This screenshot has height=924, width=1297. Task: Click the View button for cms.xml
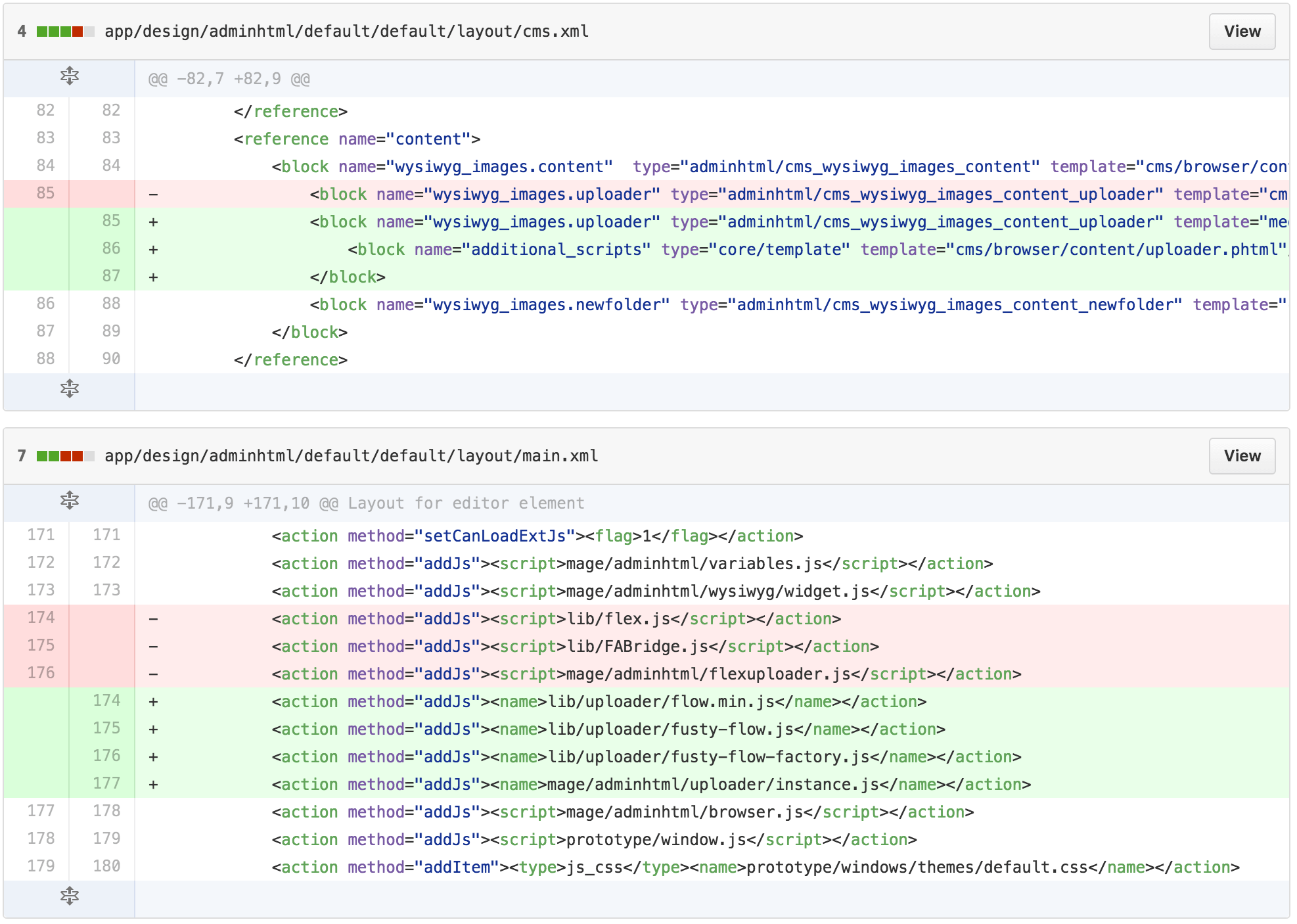[x=1240, y=31]
